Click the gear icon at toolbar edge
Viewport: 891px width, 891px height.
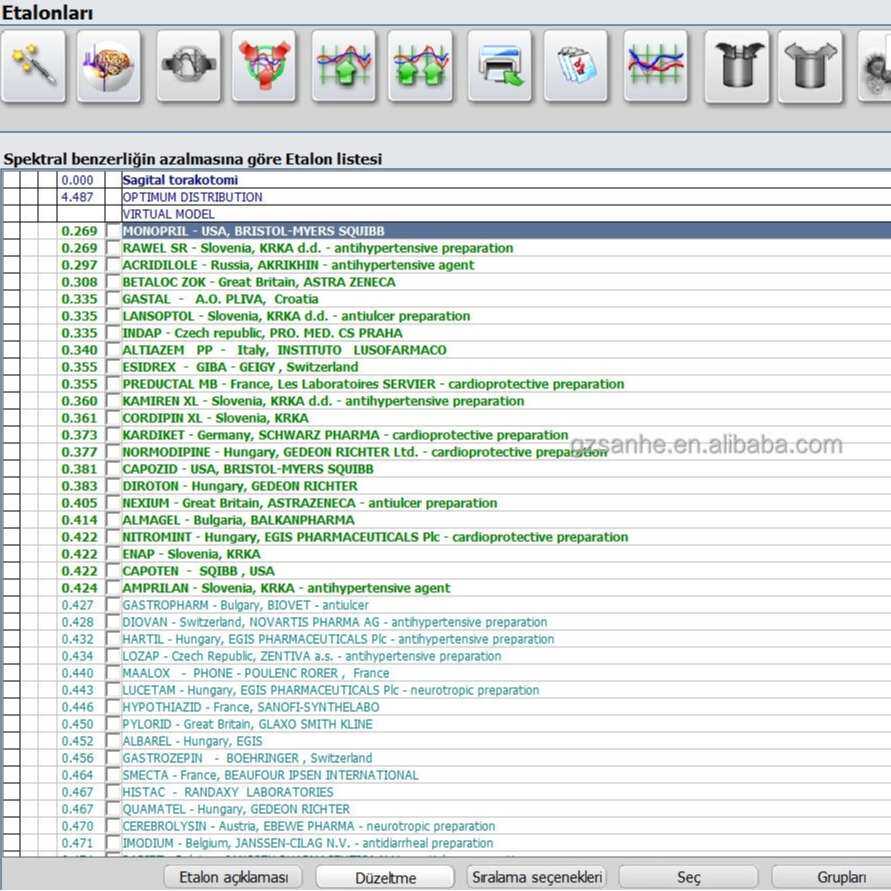coord(875,66)
